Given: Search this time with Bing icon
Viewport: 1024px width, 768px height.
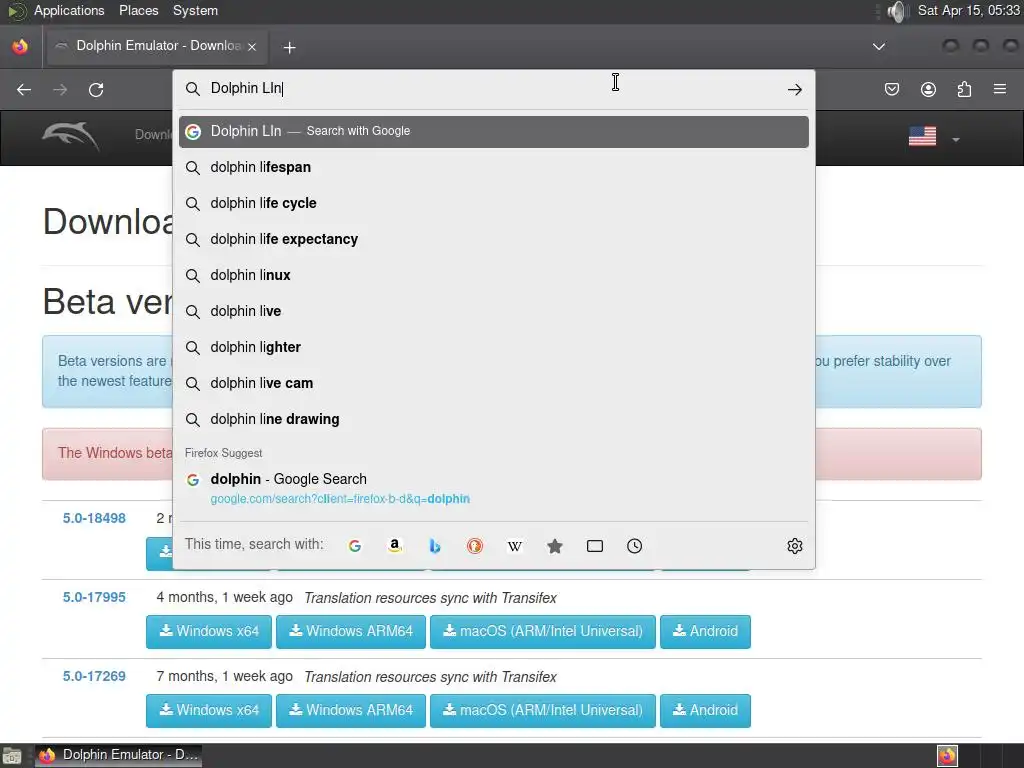Looking at the screenshot, I should 434,546.
